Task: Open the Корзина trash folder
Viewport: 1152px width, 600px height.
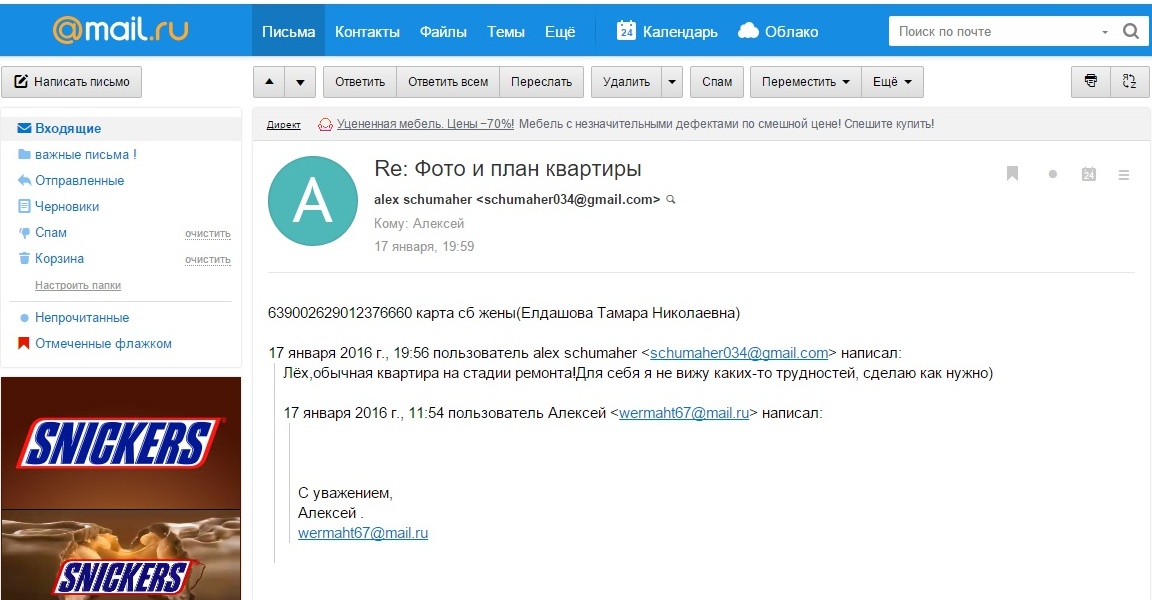Action: click(59, 259)
